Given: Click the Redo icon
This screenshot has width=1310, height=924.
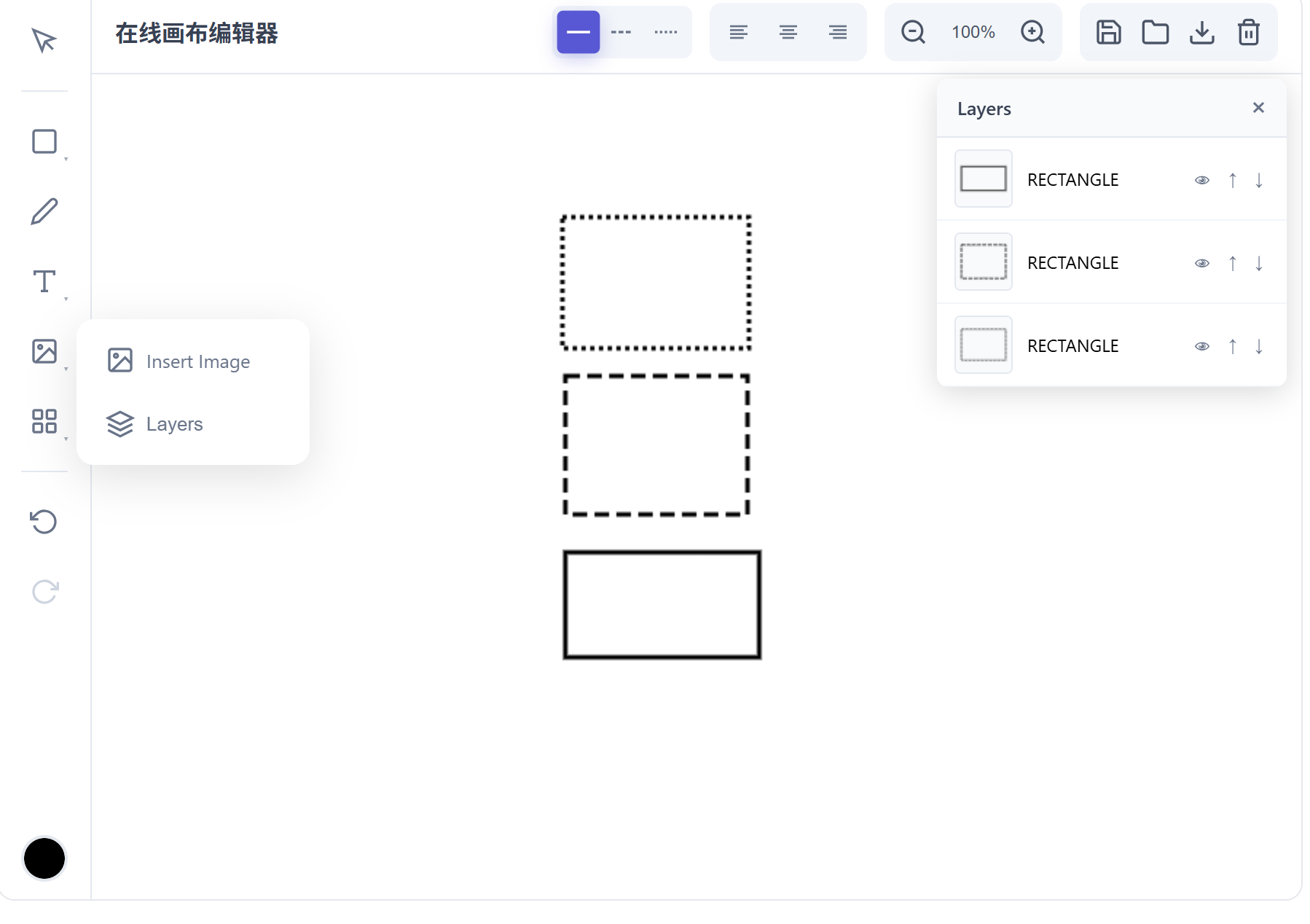Looking at the screenshot, I should 44,591.
